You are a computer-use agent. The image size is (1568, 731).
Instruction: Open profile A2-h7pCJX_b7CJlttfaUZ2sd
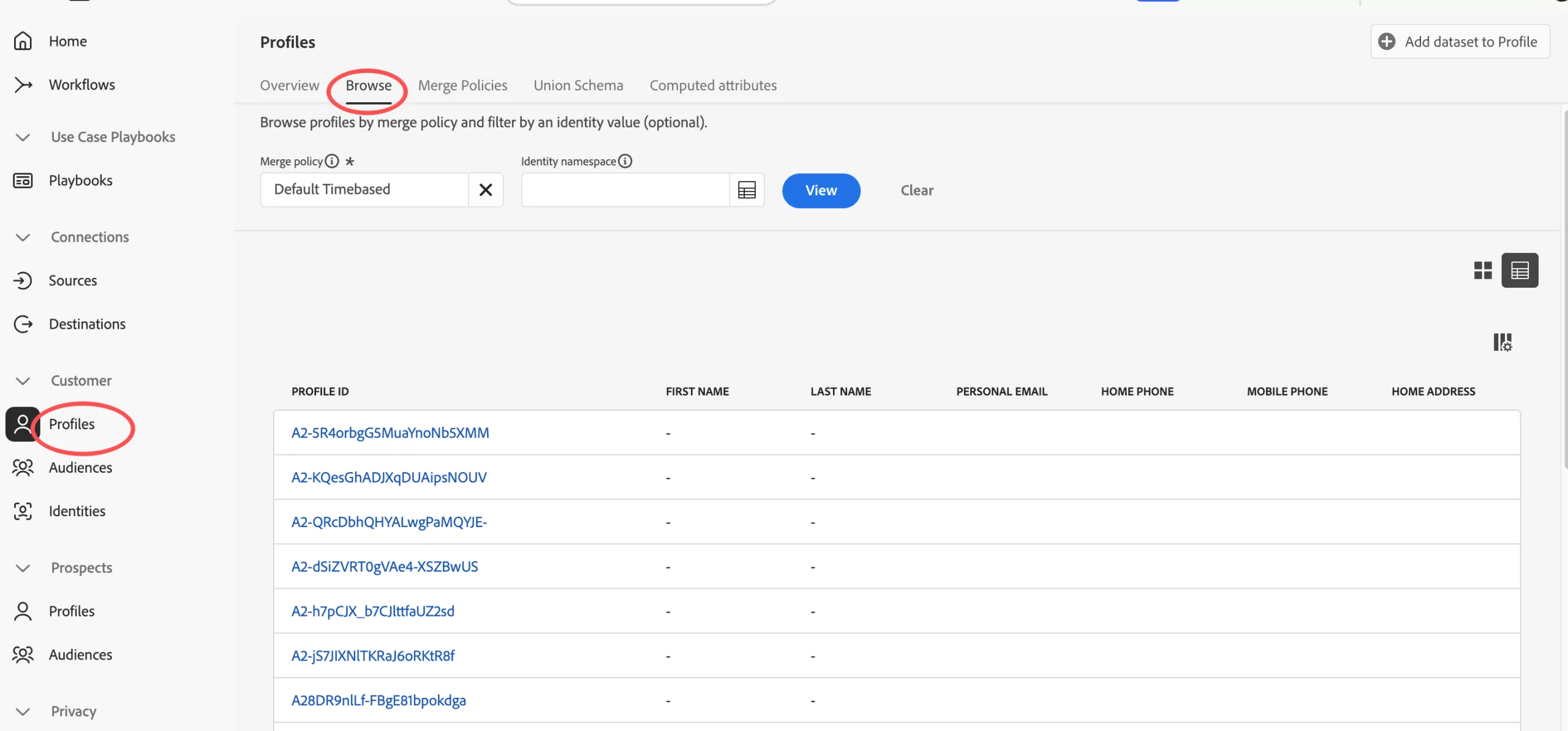(373, 611)
